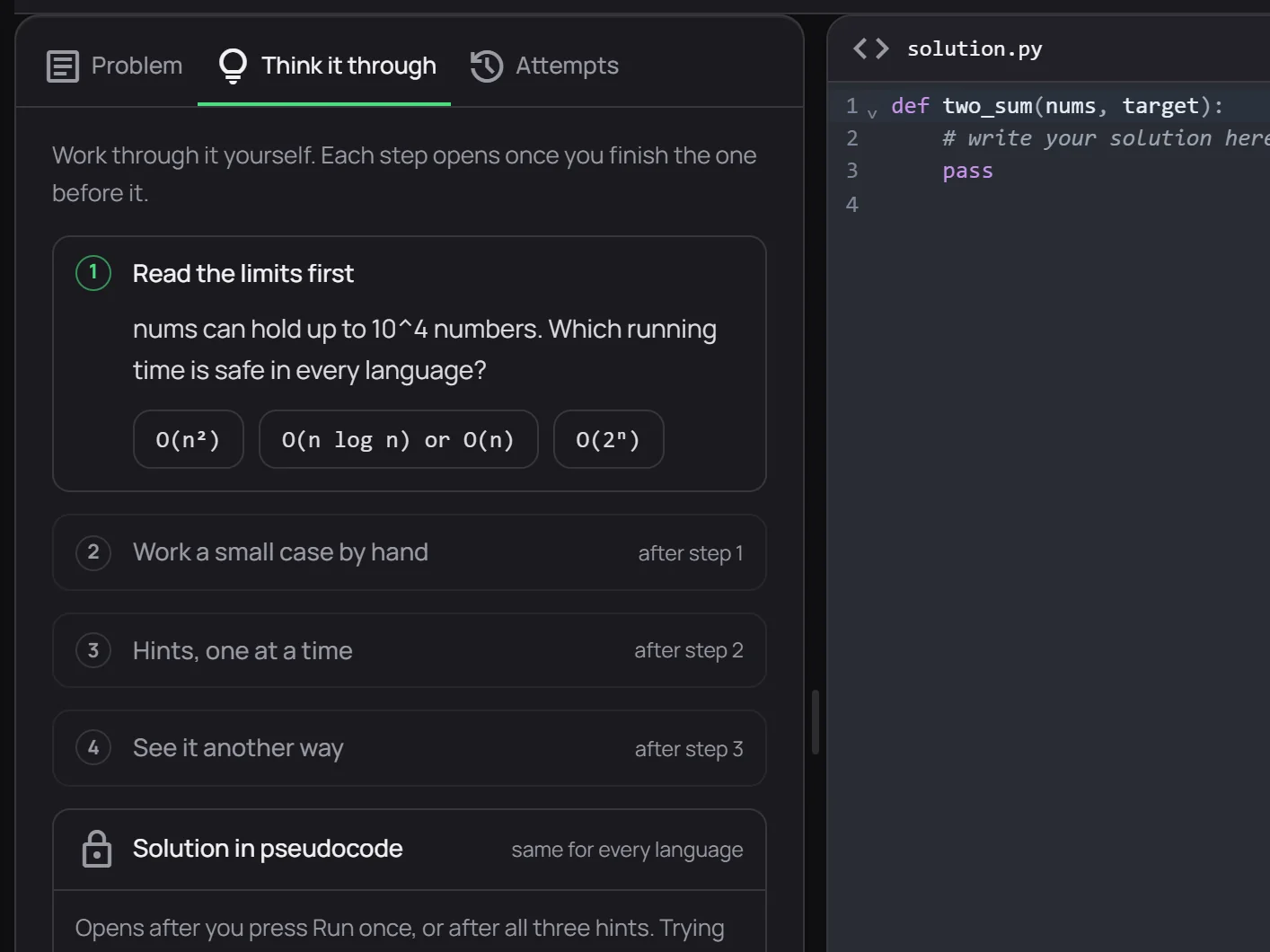Click line number 4 in the editor
The image size is (1270, 952).
(852, 205)
